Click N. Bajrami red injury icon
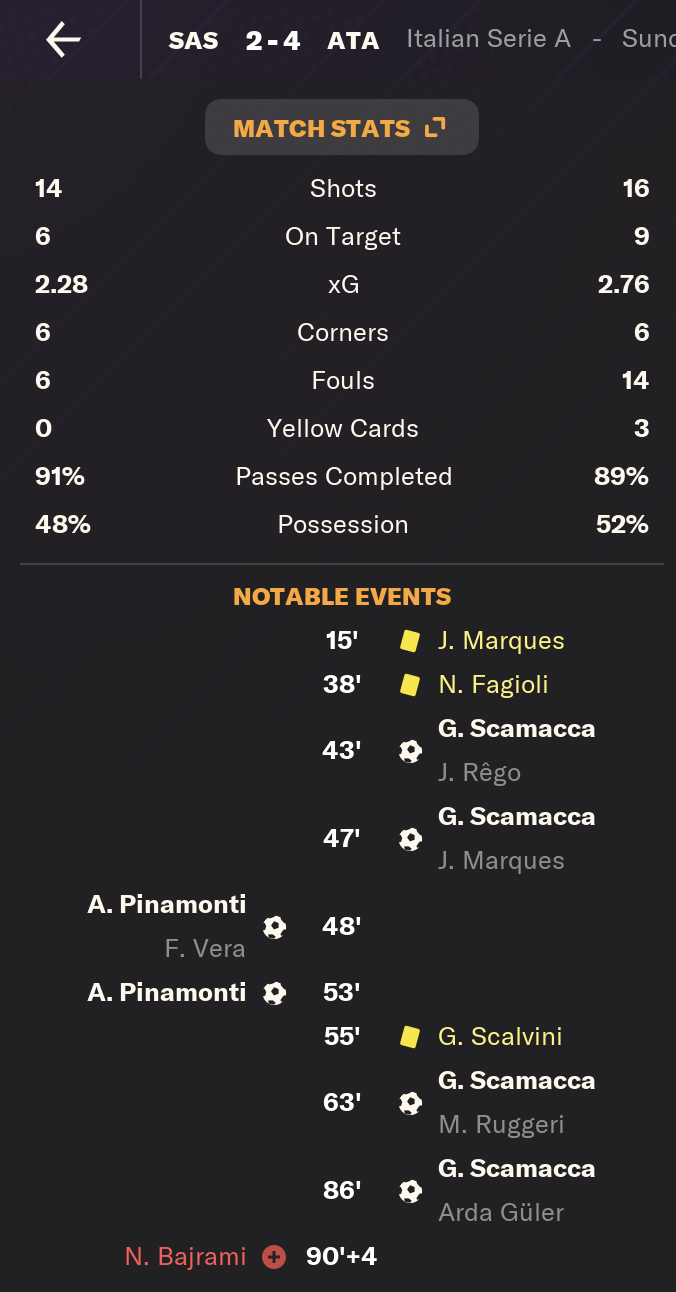This screenshot has height=1292, width=676. [274, 1257]
